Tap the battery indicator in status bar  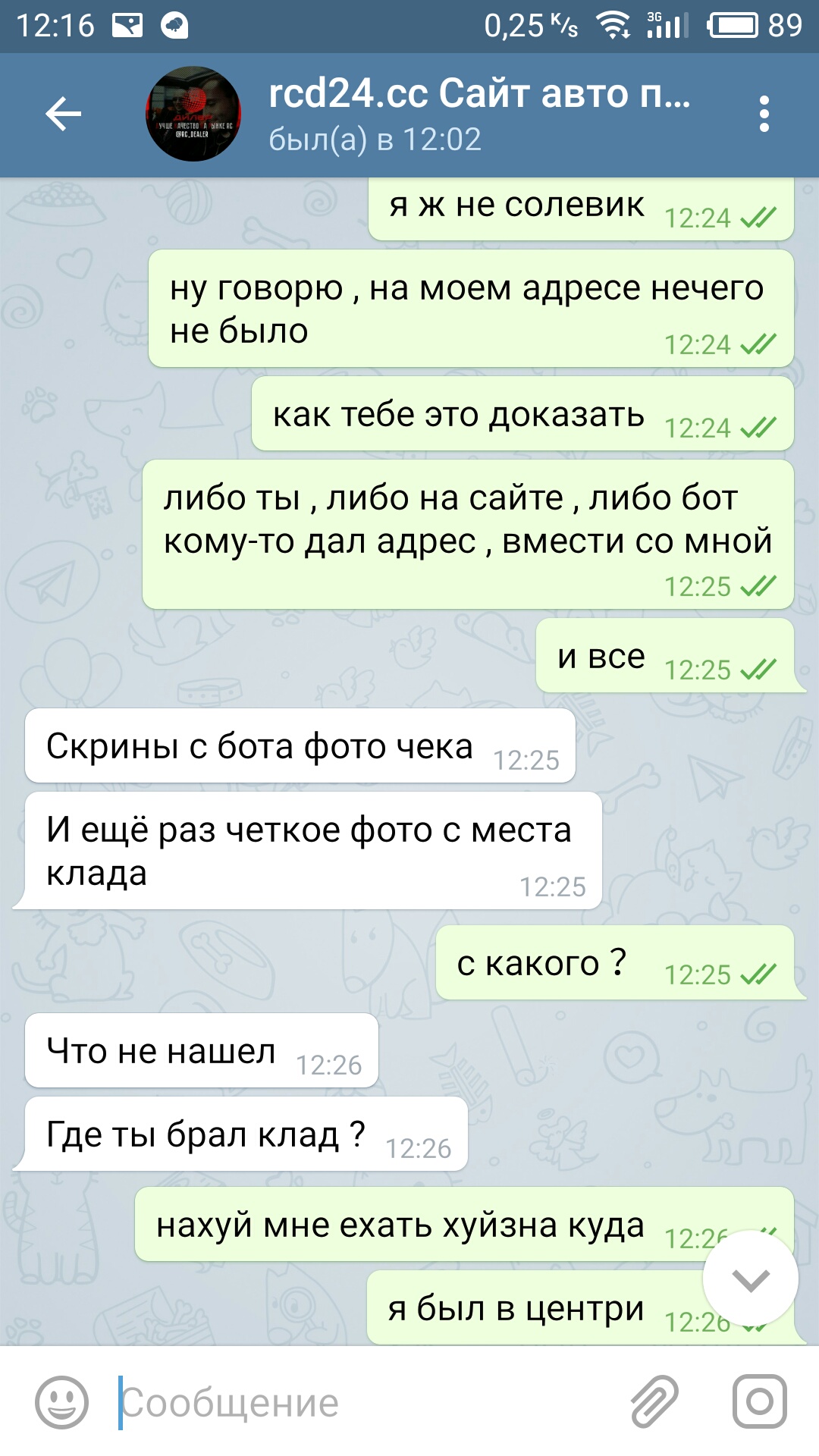pyautogui.click(x=733, y=26)
